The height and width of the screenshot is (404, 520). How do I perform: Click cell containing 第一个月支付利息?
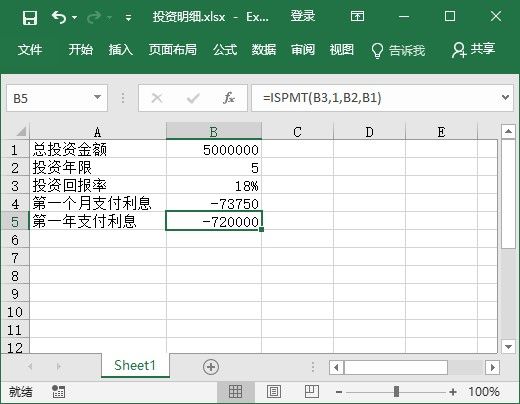click(x=98, y=203)
